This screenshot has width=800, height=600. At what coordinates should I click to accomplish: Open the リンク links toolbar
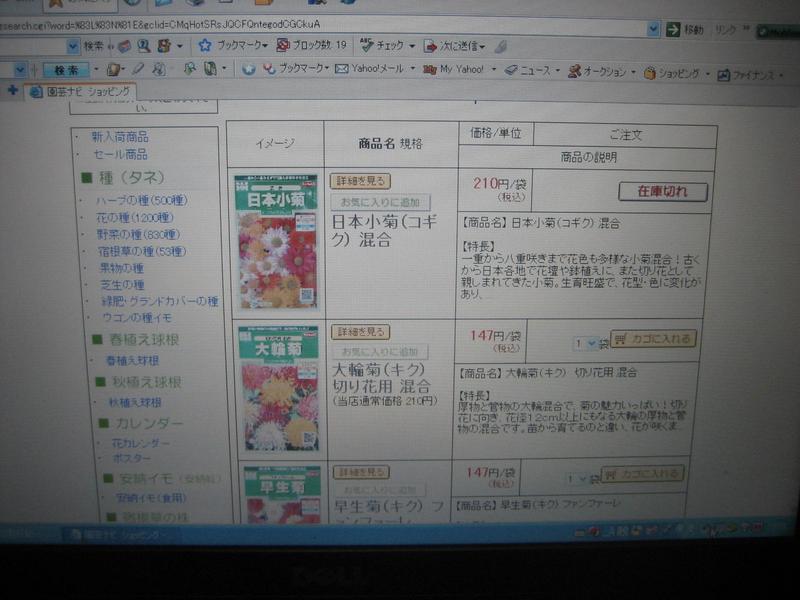tap(725, 30)
